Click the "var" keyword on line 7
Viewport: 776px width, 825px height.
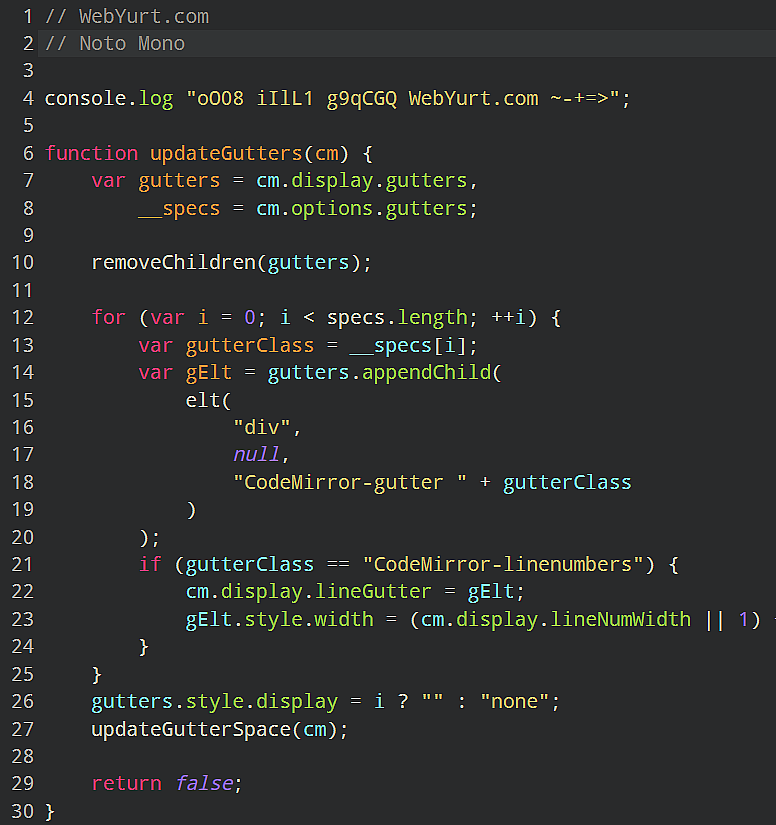109,180
